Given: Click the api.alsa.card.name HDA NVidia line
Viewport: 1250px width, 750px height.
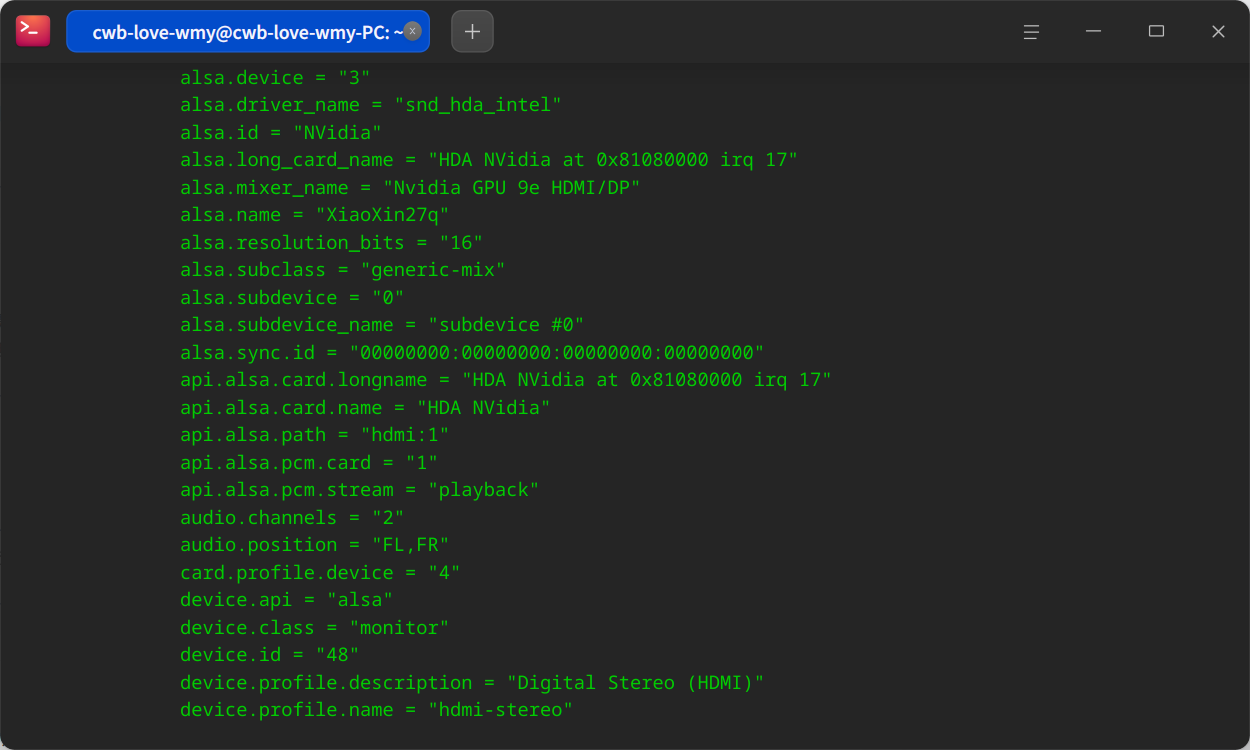Looking at the screenshot, I should [365, 408].
